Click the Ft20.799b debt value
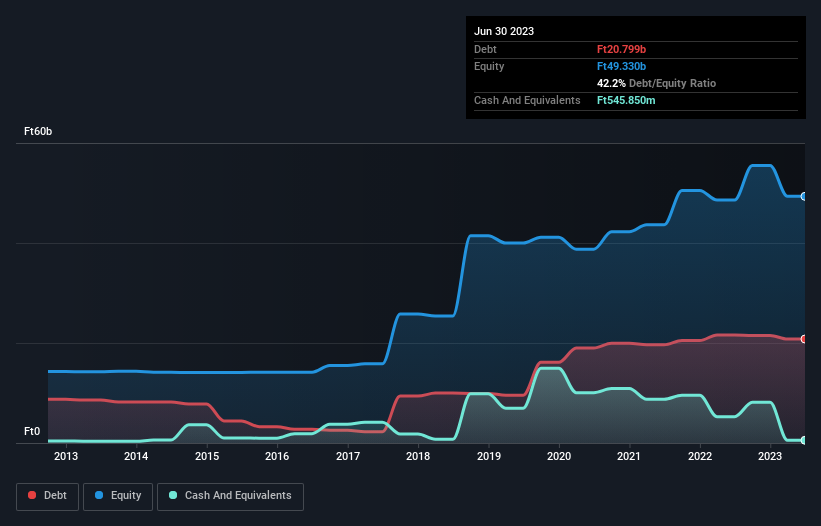The width and height of the screenshot is (821, 526). (622, 49)
